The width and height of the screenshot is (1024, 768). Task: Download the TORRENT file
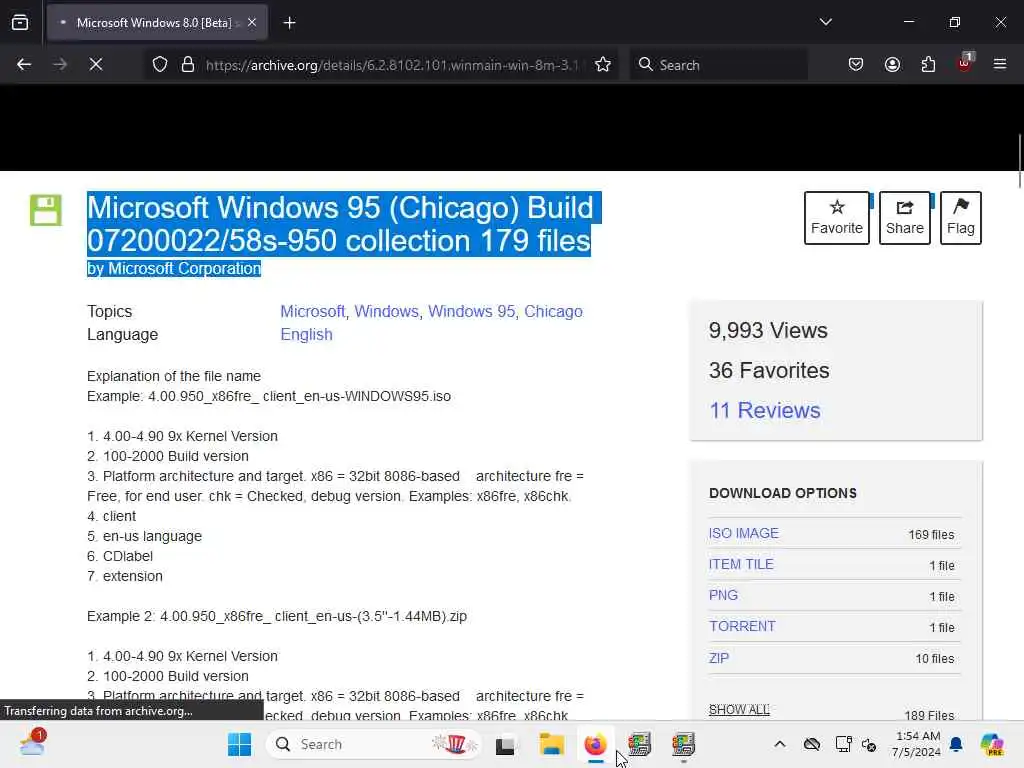(742, 626)
